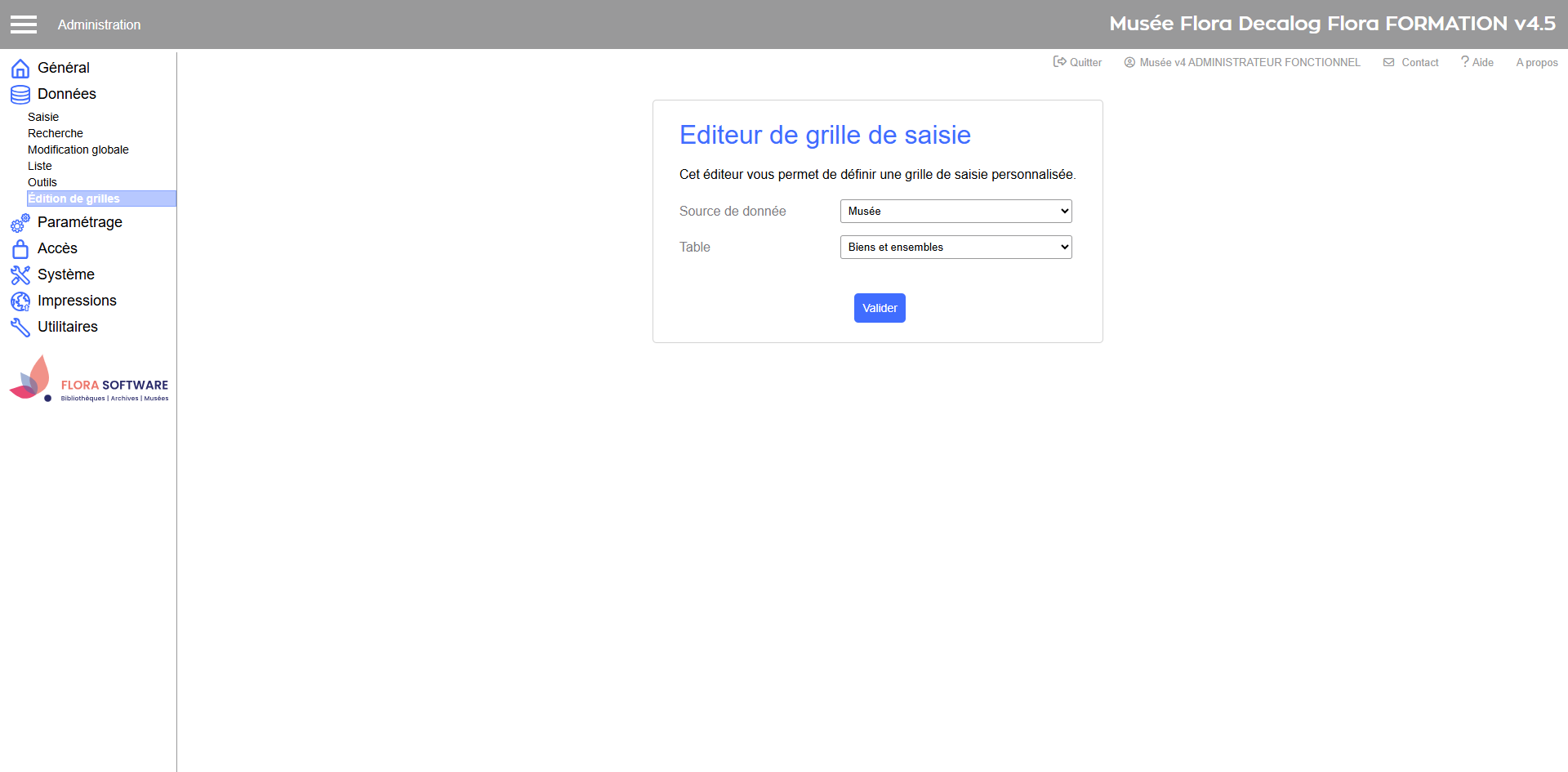Open the hamburger menu icon
This screenshot has height=772, width=1568.
pos(24,25)
